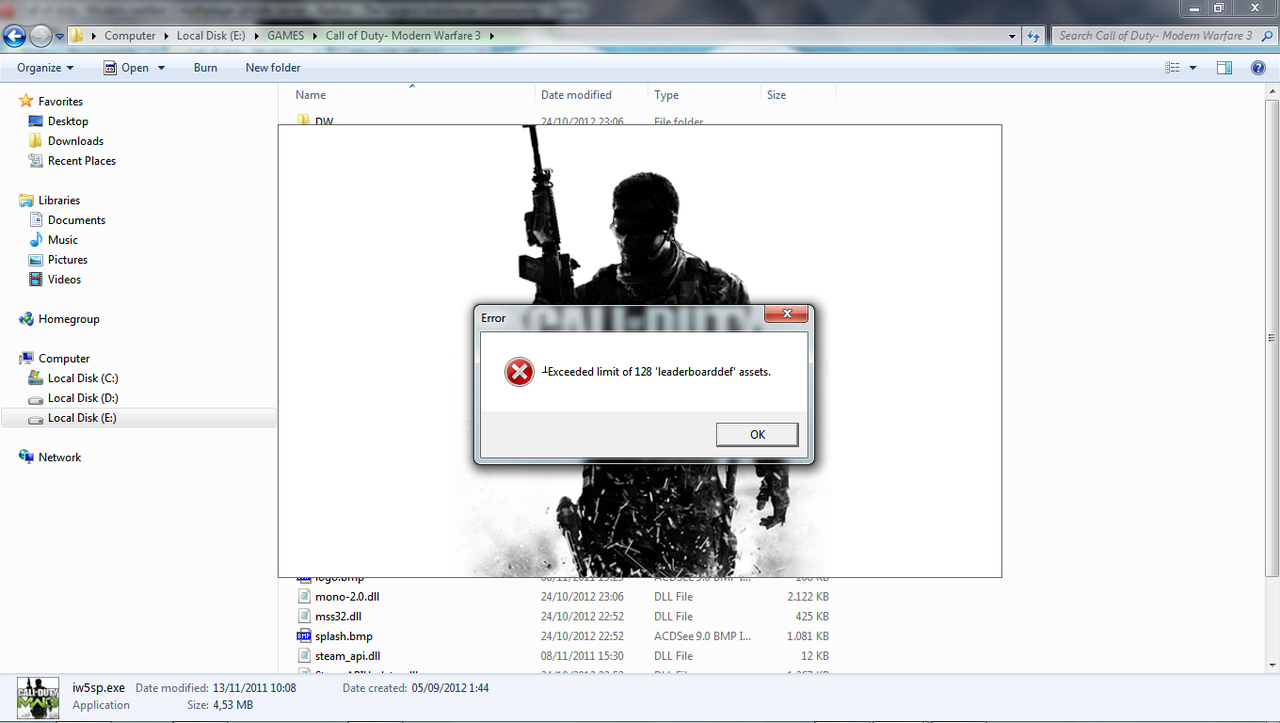Go back with the Back arrow button
This screenshot has height=723, width=1280.
click(14, 36)
